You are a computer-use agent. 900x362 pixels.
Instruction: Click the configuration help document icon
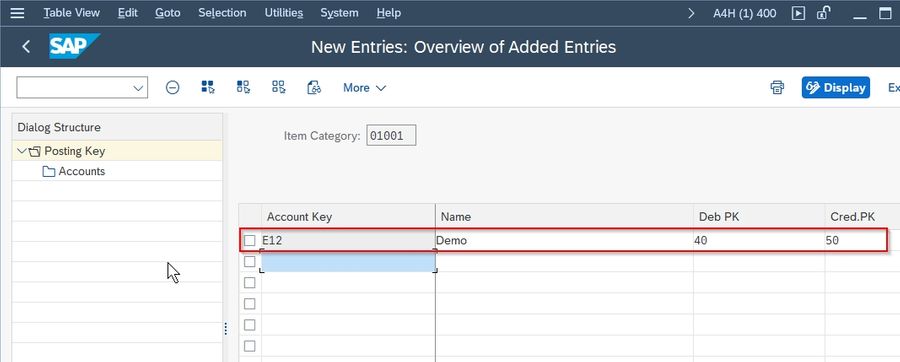(314, 87)
